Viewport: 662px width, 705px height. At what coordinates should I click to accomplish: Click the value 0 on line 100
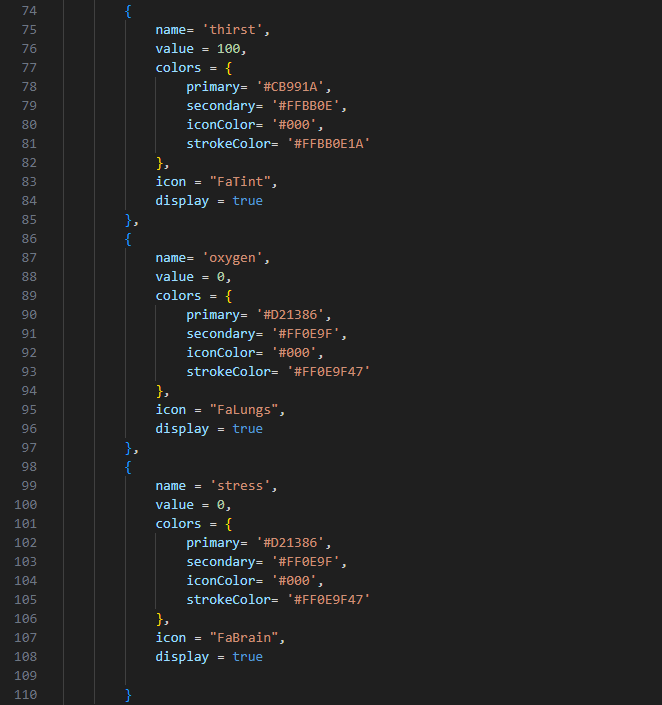point(221,504)
